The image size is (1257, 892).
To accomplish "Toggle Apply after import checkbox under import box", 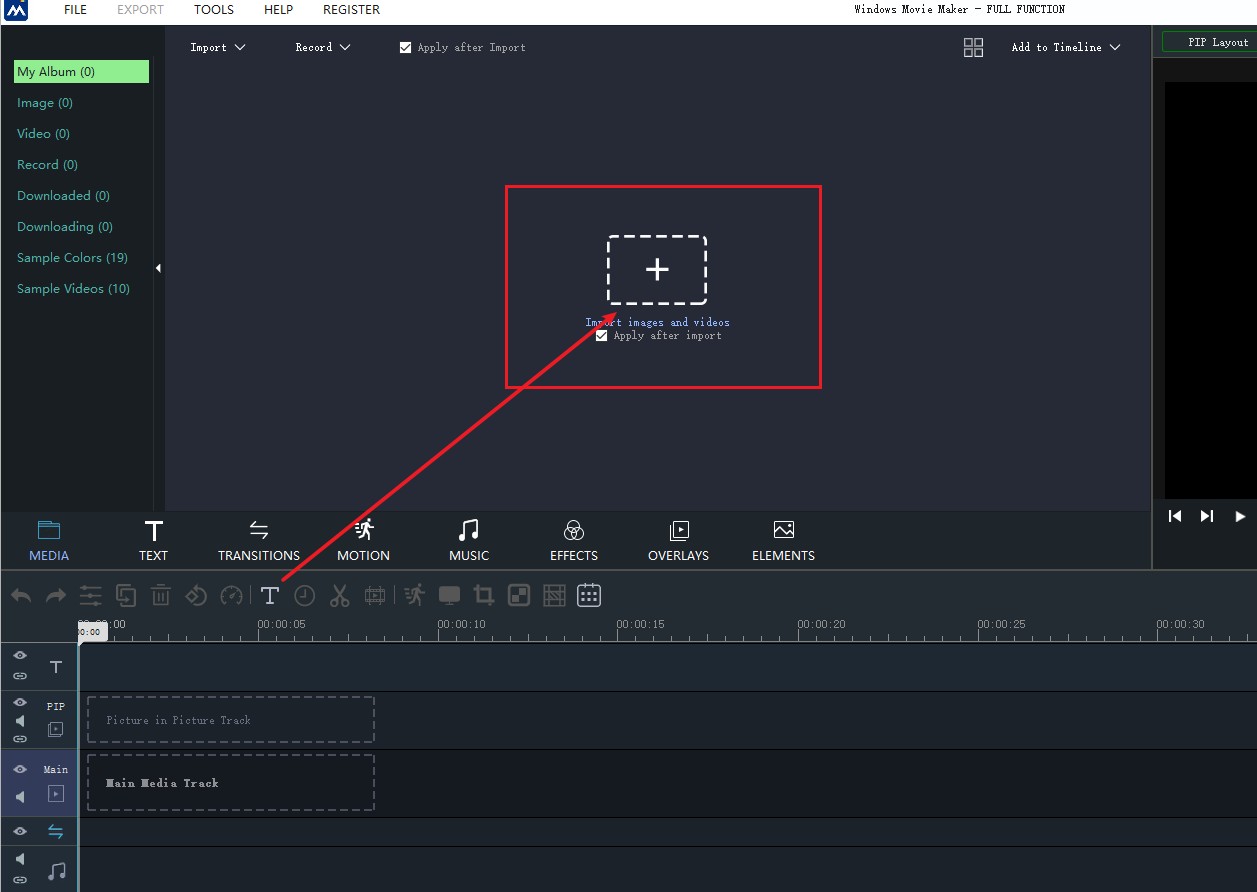I will [601, 336].
